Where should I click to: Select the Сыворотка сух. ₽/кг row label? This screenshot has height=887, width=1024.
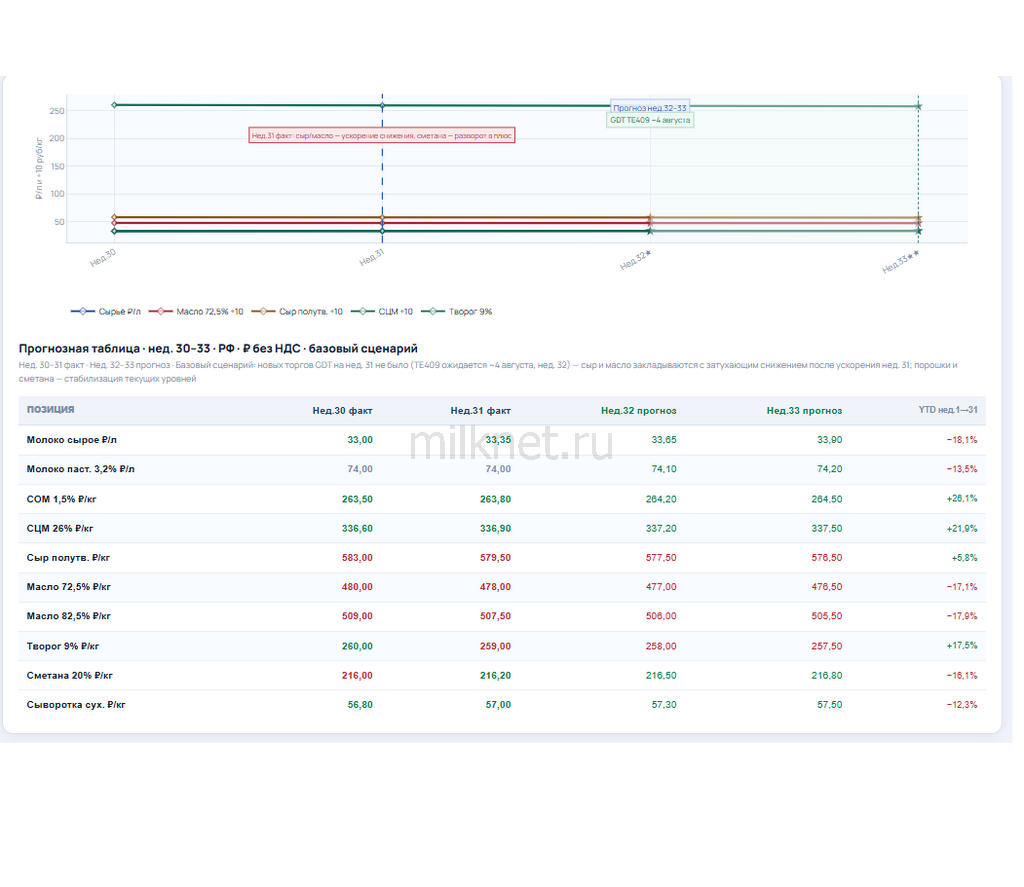click(76, 705)
